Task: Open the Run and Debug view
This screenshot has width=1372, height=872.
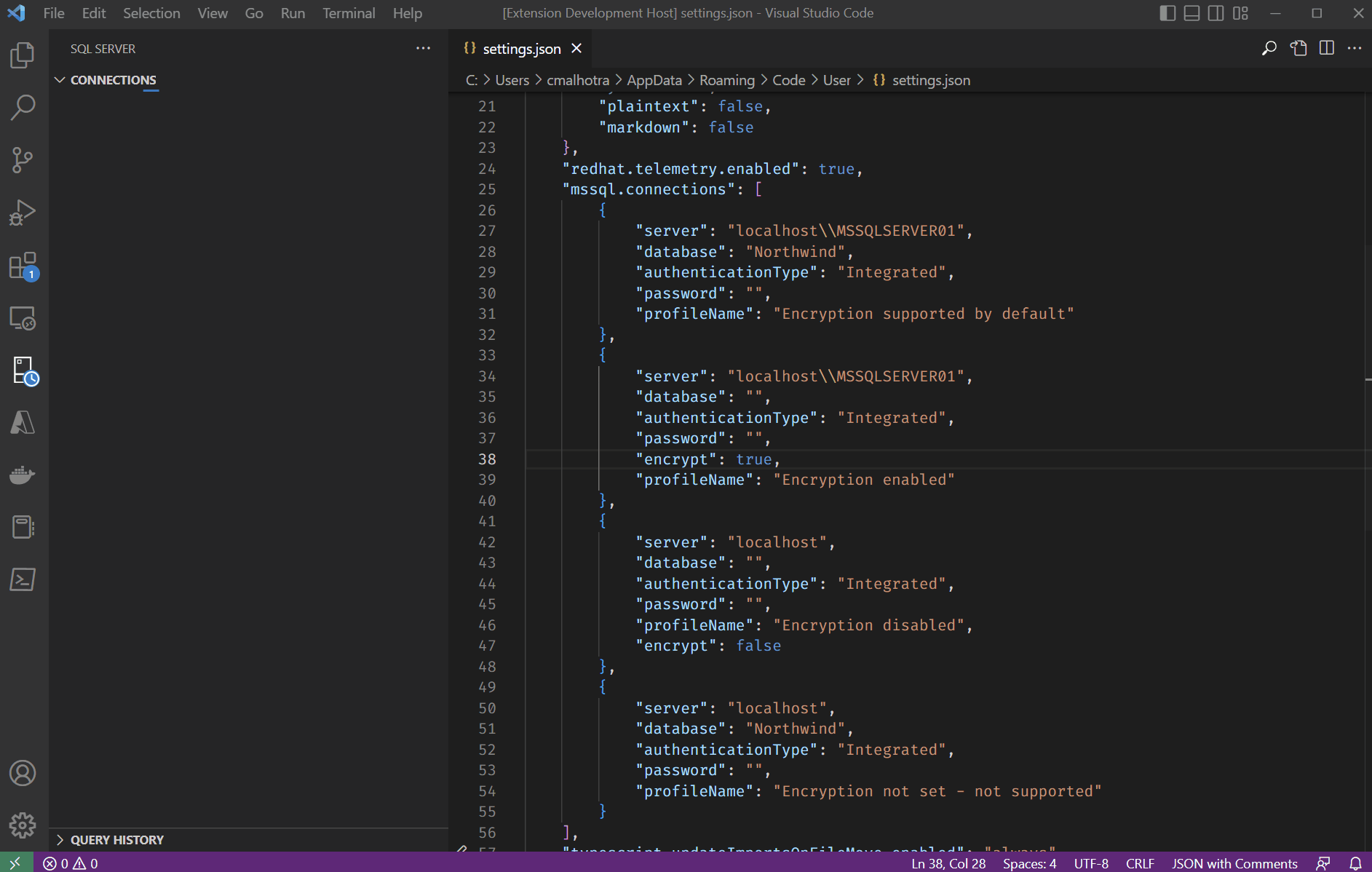Action: 23,213
